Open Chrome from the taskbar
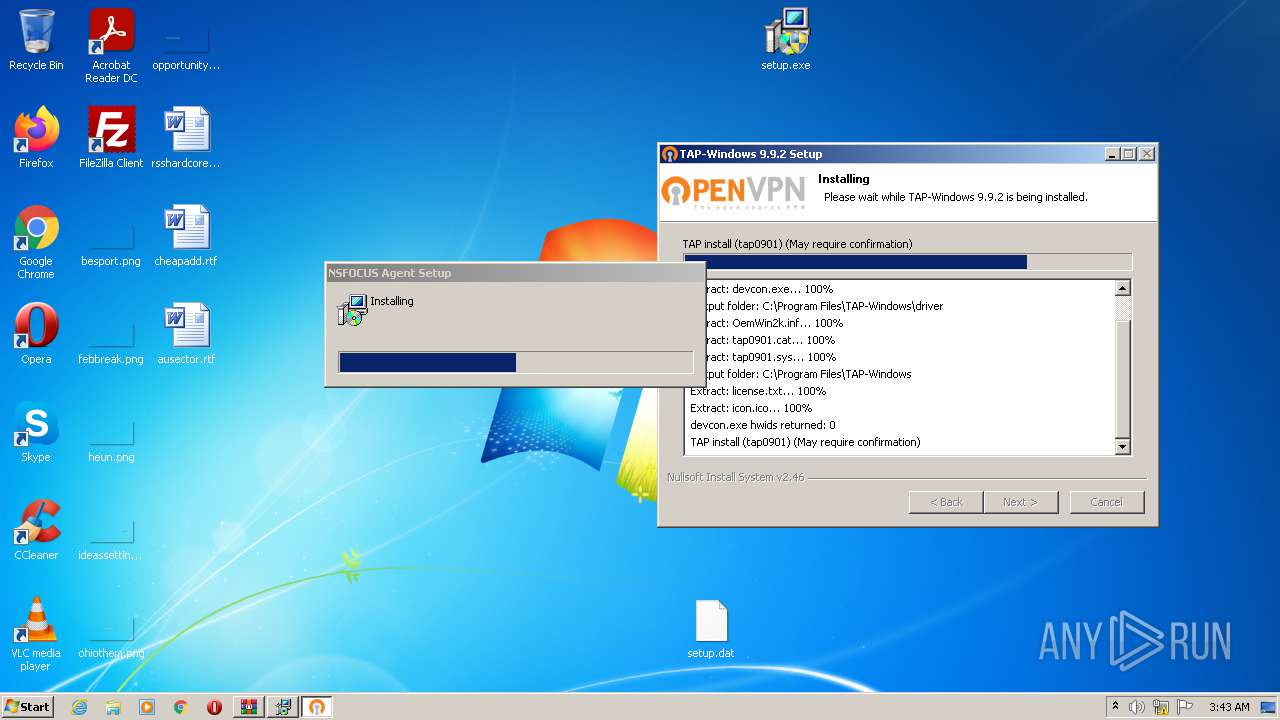Viewport: 1280px width, 720px height. click(x=181, y=707)
